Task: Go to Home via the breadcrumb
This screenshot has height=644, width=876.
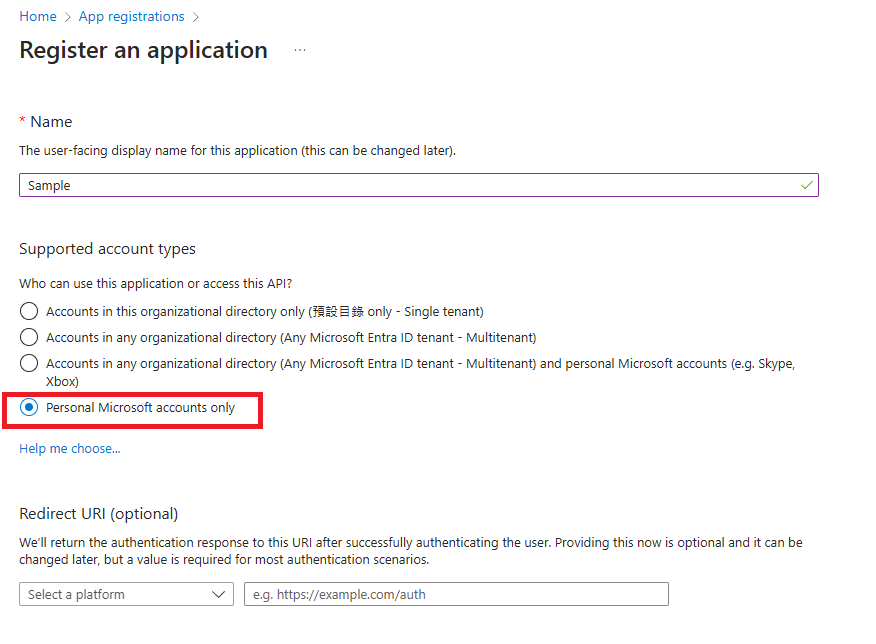Action: click(38, 17)
